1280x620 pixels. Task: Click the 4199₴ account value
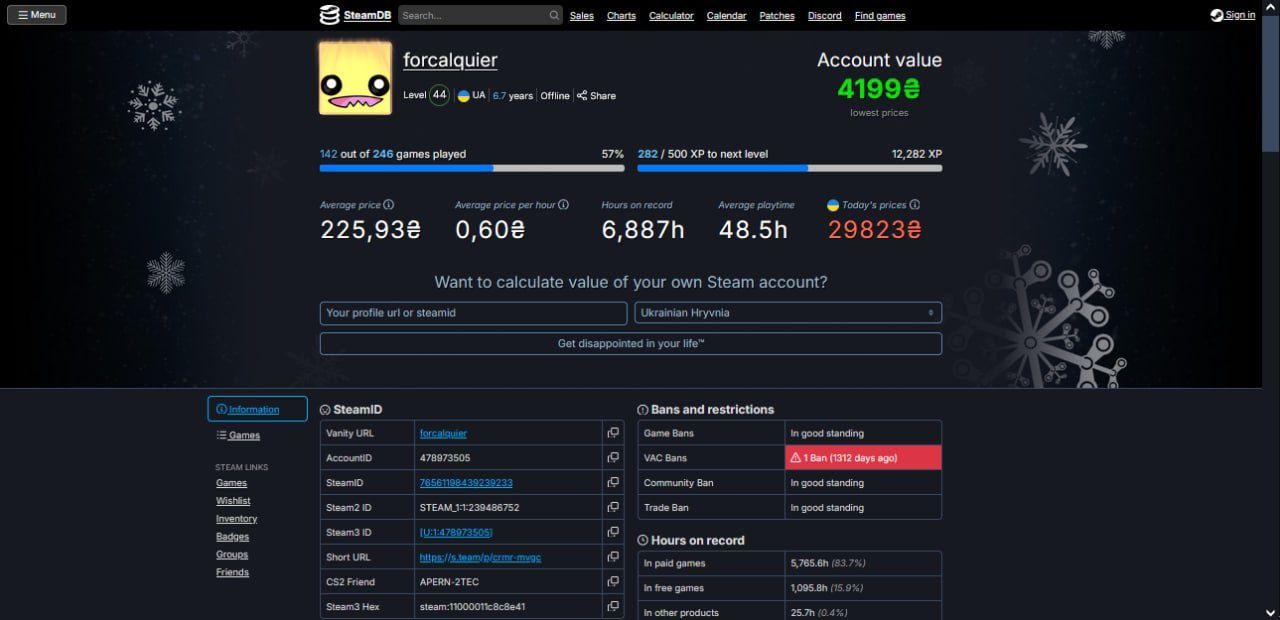pyautogui.click(x=879, y=89)
